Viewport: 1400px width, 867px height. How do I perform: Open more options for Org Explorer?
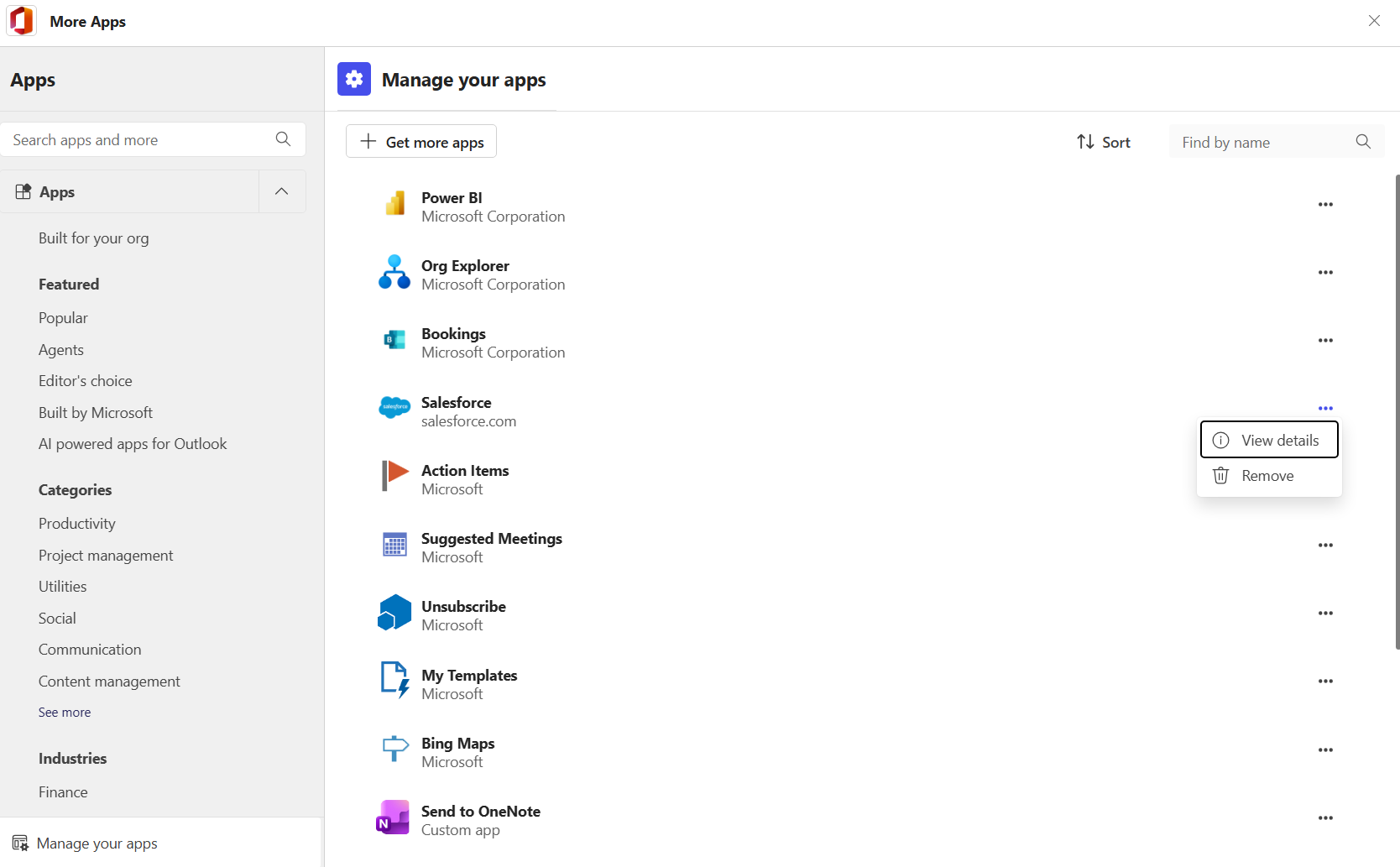[1325, 273]
